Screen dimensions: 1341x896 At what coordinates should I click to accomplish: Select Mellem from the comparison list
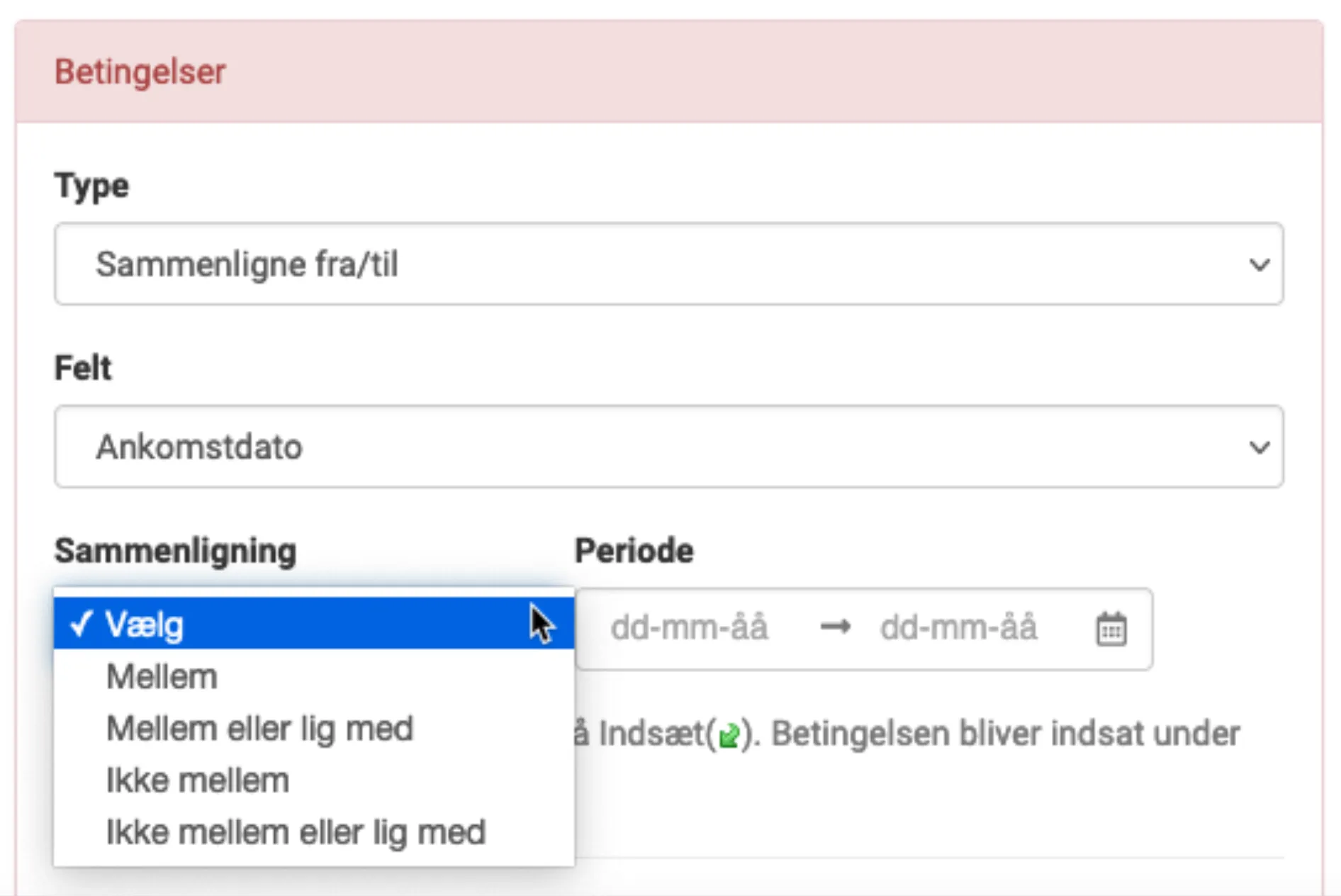162,676
